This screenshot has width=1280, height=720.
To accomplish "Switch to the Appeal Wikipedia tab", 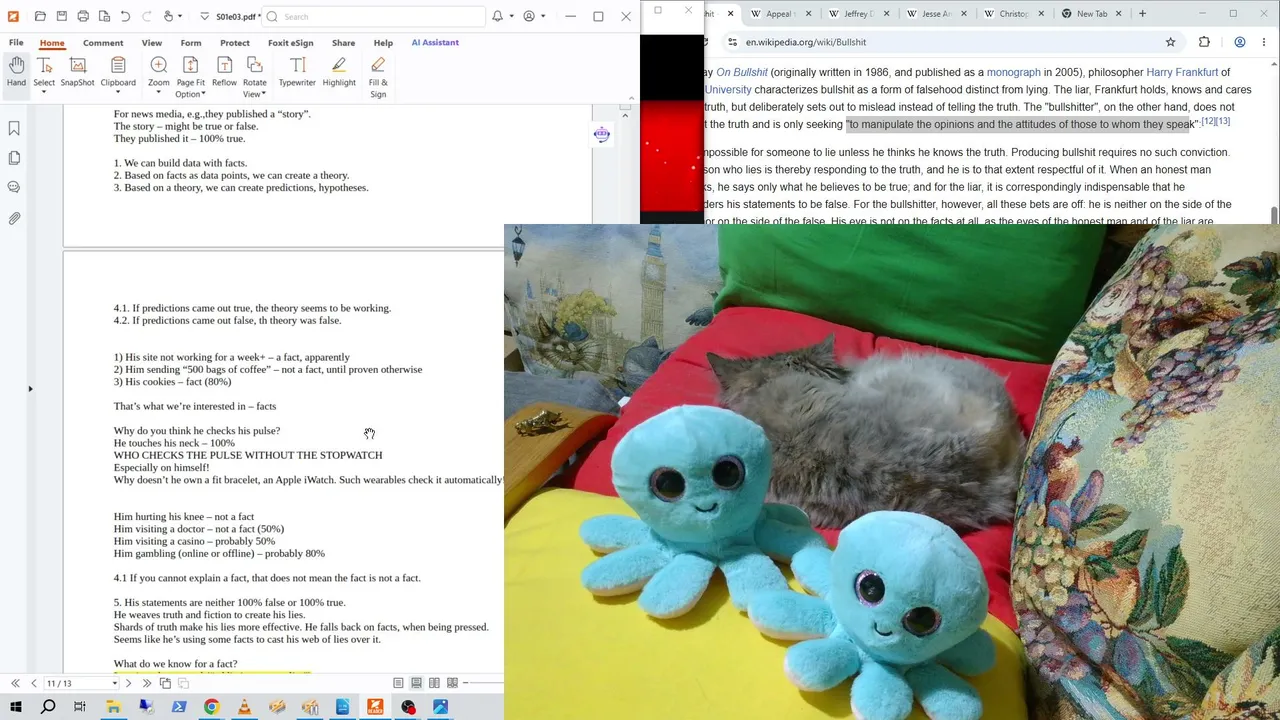I will (x=779, y=14).
